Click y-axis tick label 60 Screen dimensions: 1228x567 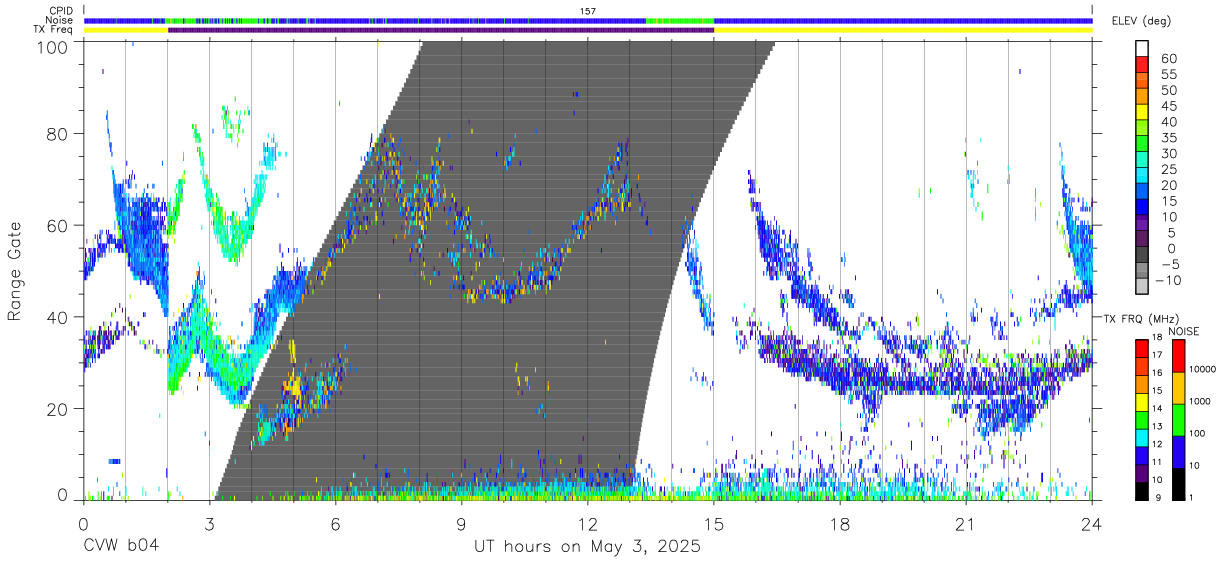click(x=57, y=226)
